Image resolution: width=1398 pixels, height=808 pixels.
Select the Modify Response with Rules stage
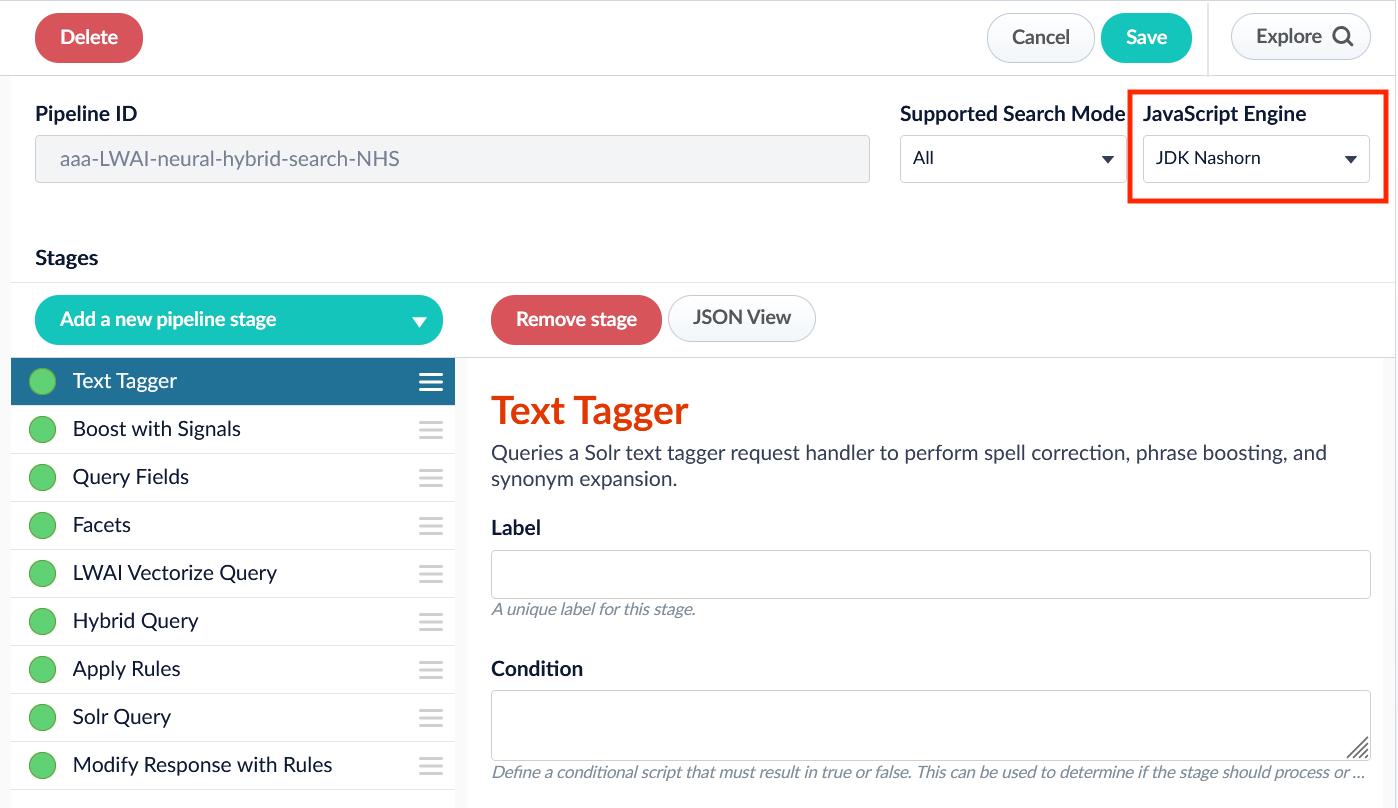pyautogui.click(x=233, y=765)
